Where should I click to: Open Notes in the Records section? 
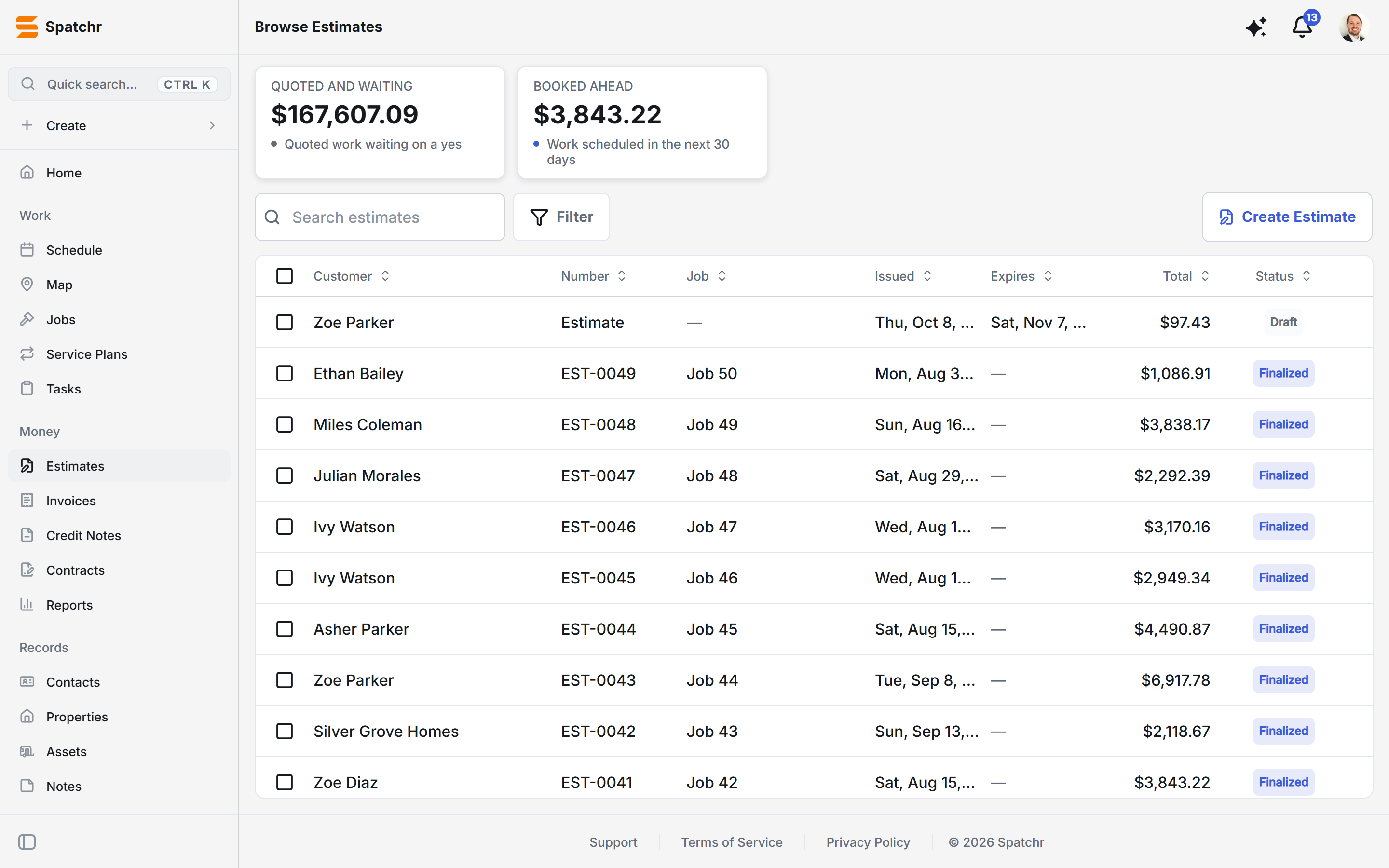[119, 786]
